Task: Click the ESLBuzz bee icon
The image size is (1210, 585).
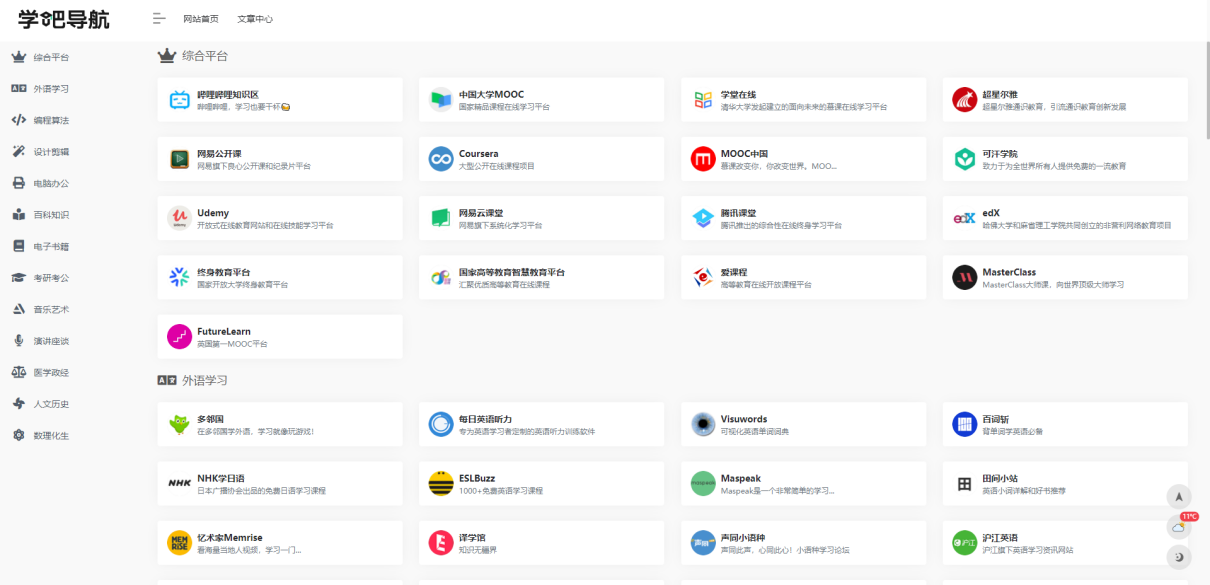Action: pyautogui.click(x=441, y=484)
